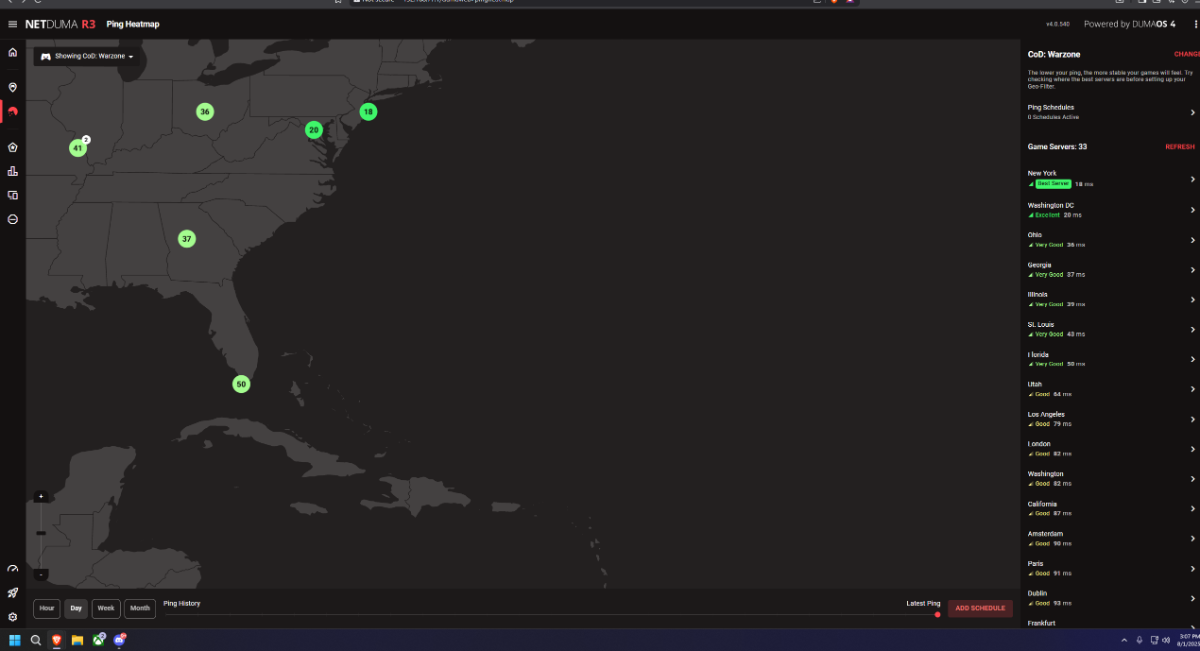Click the ADD SCHEDULE button

(x=980, y=608)
